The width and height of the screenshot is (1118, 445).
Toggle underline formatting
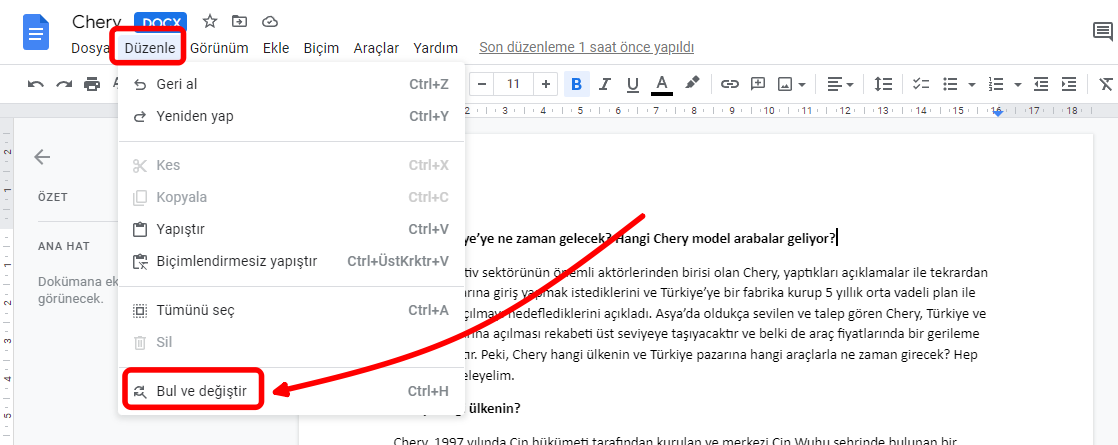click(632, 84)
